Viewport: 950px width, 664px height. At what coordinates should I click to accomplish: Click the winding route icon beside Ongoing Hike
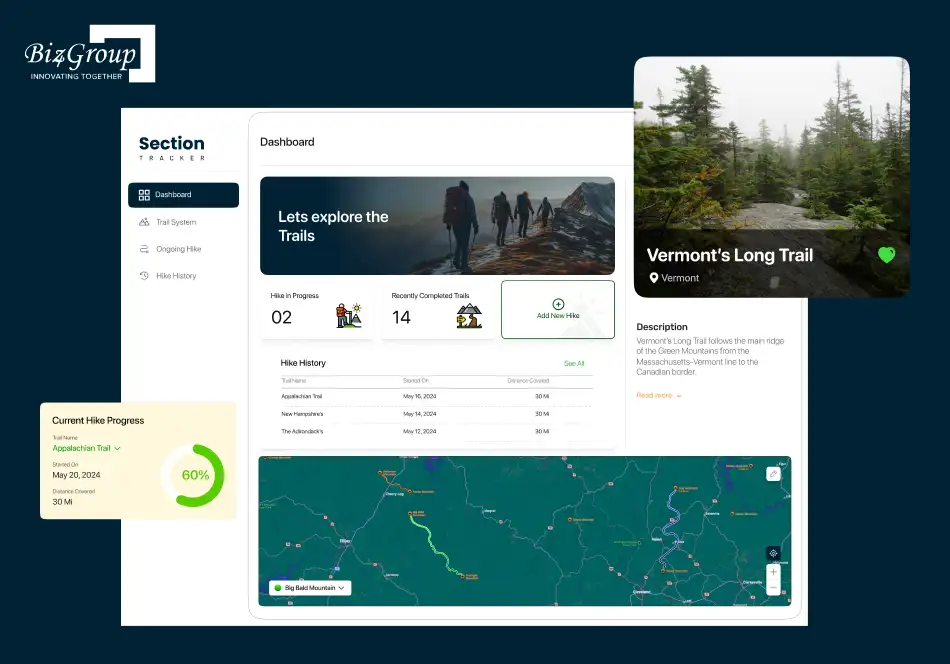coord(144,249)
